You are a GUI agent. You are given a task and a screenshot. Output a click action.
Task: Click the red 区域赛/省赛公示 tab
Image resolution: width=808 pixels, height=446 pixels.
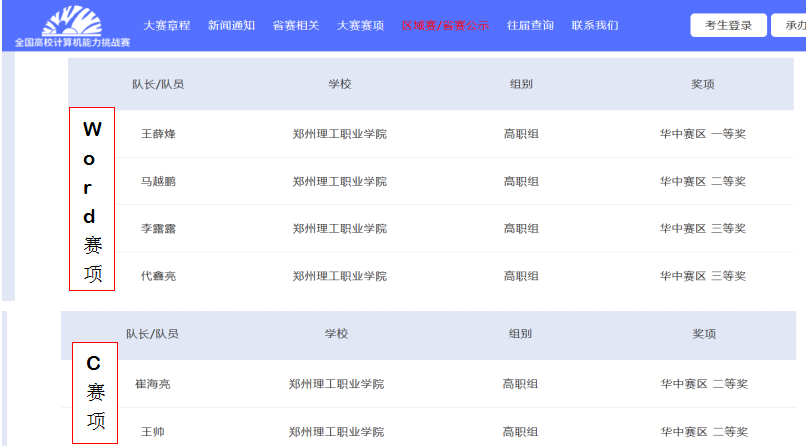tap(445, 25)
